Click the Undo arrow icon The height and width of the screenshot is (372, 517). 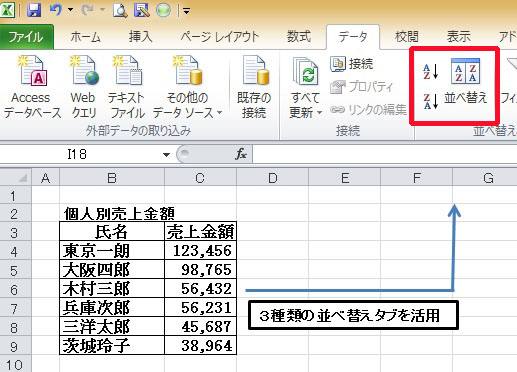[x=55, y=10]
